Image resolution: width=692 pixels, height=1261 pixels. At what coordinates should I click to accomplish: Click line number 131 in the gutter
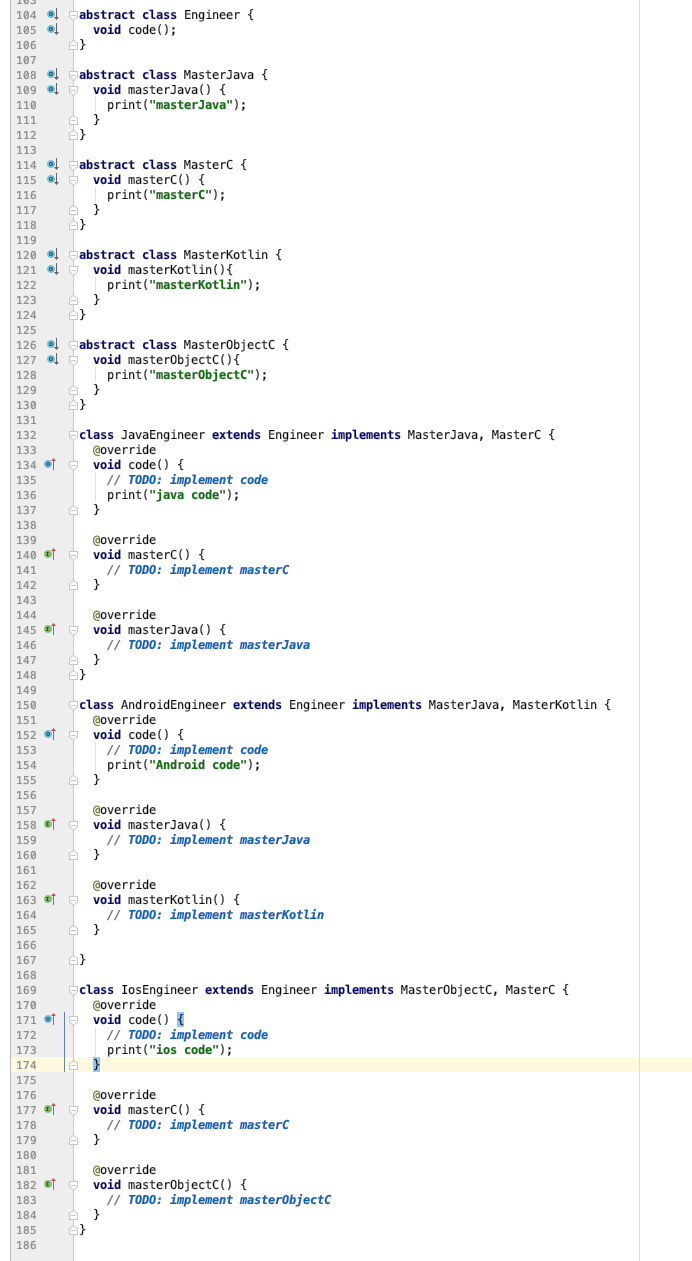[27, 420]
